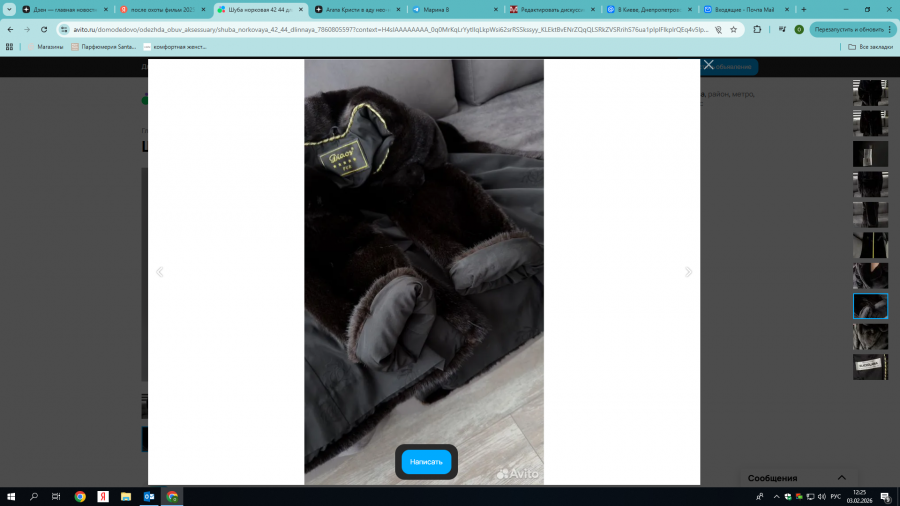Select the first thumbnail in the gallery strip
The width and height of the screenshot is (900, 506).
pos(870,93)
